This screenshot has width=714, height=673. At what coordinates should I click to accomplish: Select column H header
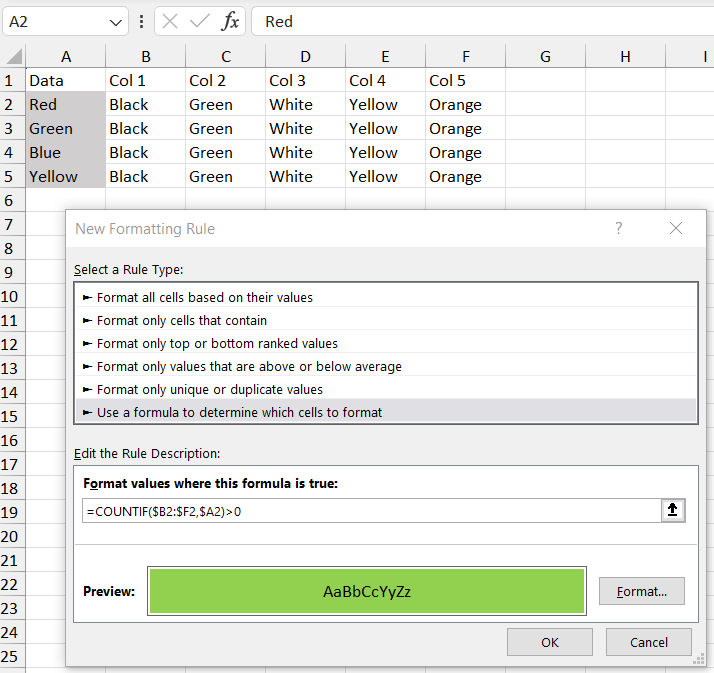click(x=625, y=56)
